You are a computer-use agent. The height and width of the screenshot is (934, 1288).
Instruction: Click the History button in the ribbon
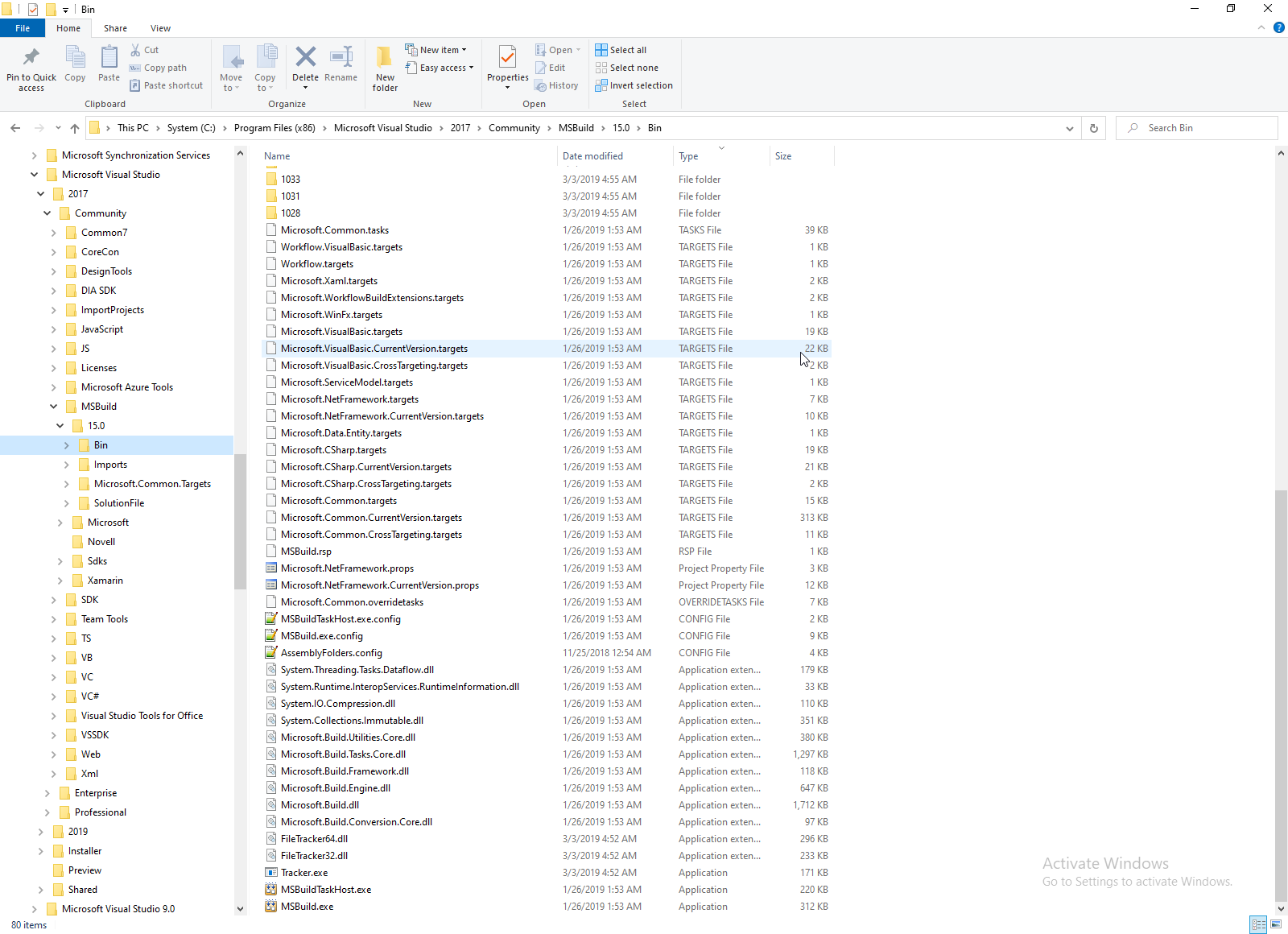click(x=556, y=85)
